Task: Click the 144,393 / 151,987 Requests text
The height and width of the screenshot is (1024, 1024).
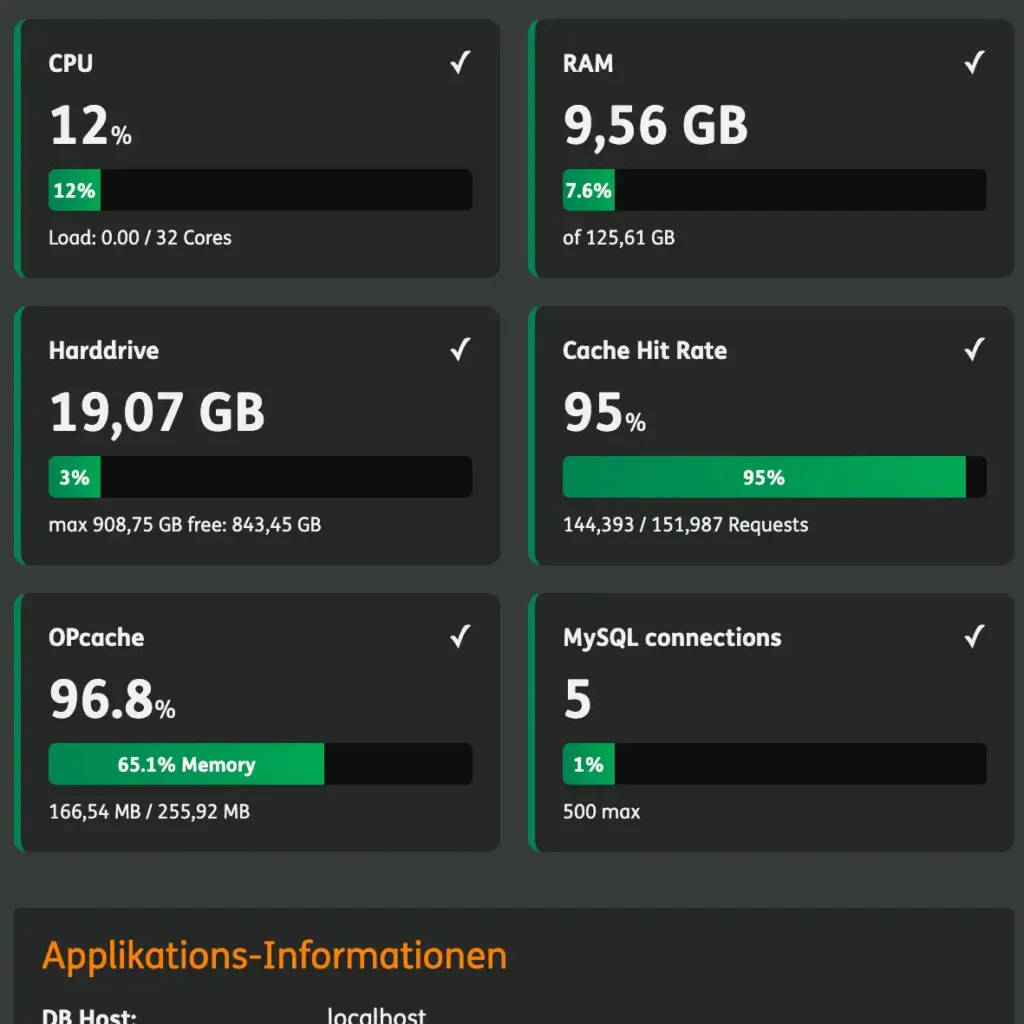Action: click(x=685, y=525)
